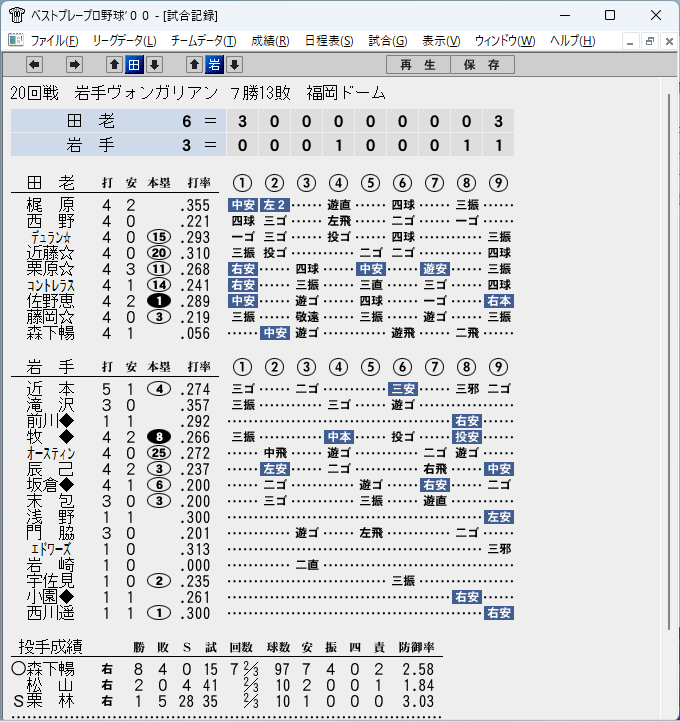Image resolution: width=680 pixels, height=722 pixels.
Task: Restore the inner document window
Action: (x=650, y=41)
